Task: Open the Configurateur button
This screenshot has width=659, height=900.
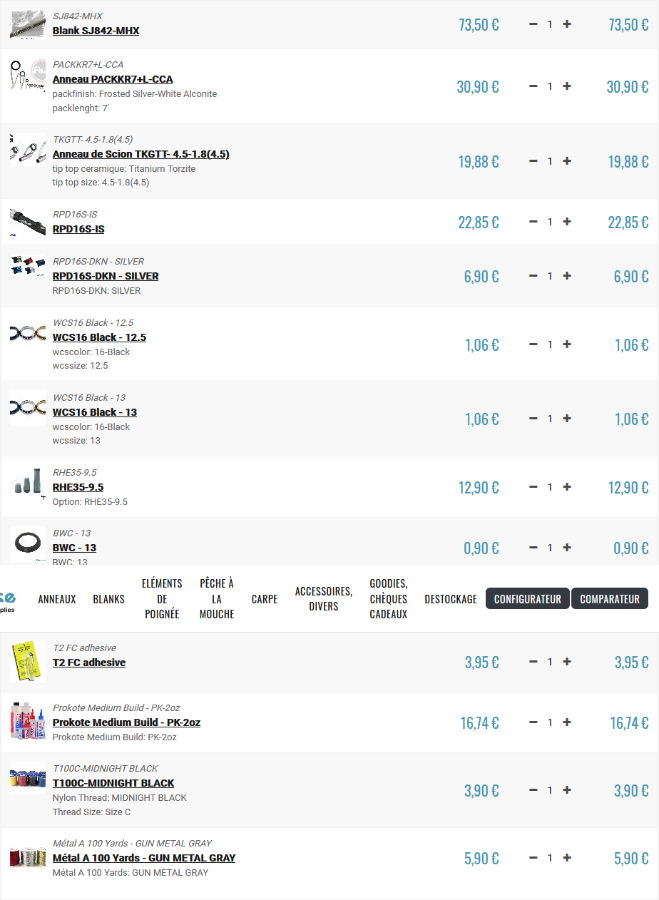Action: click(x=527, y=599)
